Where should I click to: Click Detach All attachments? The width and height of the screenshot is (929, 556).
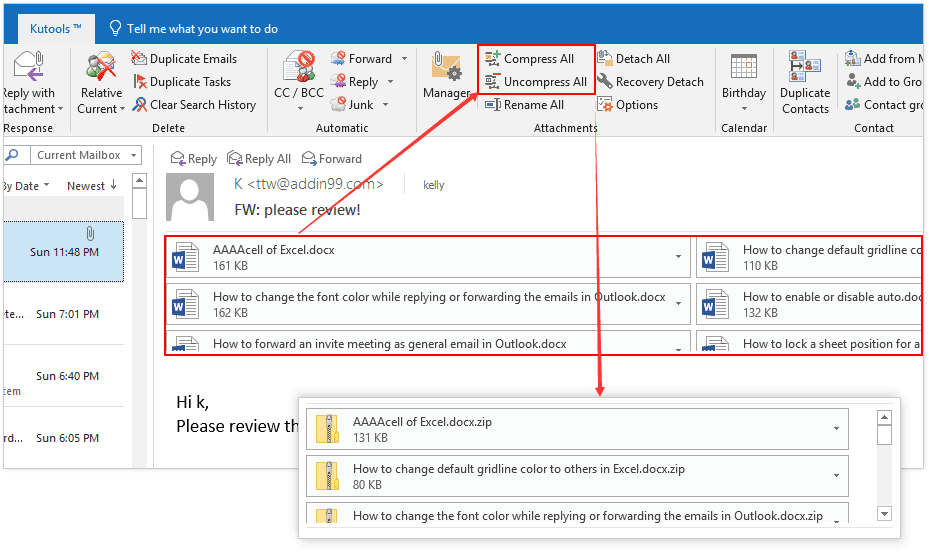pyautogui.click(x=633, y=58)
